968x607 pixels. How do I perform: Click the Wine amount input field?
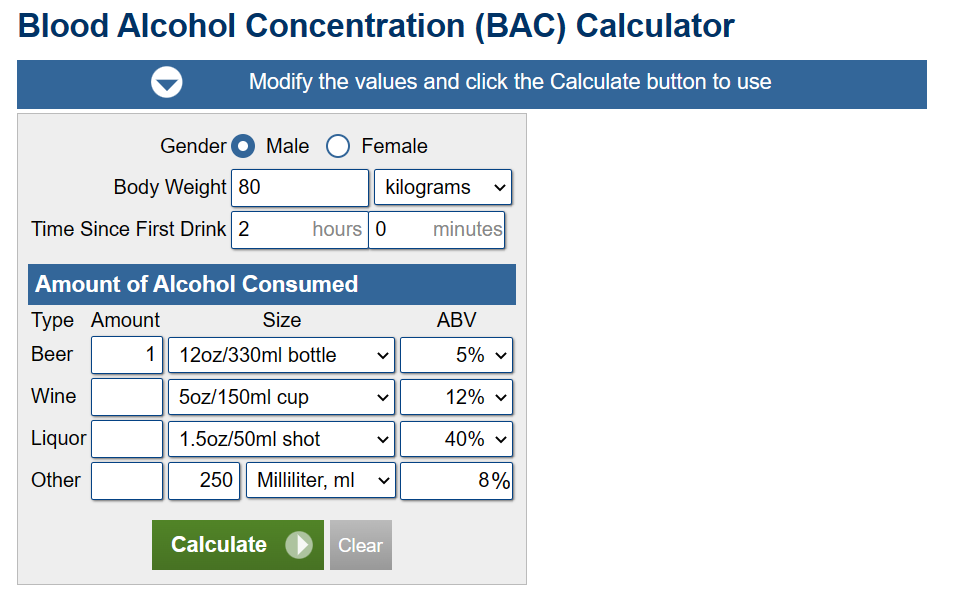point(127,397)
